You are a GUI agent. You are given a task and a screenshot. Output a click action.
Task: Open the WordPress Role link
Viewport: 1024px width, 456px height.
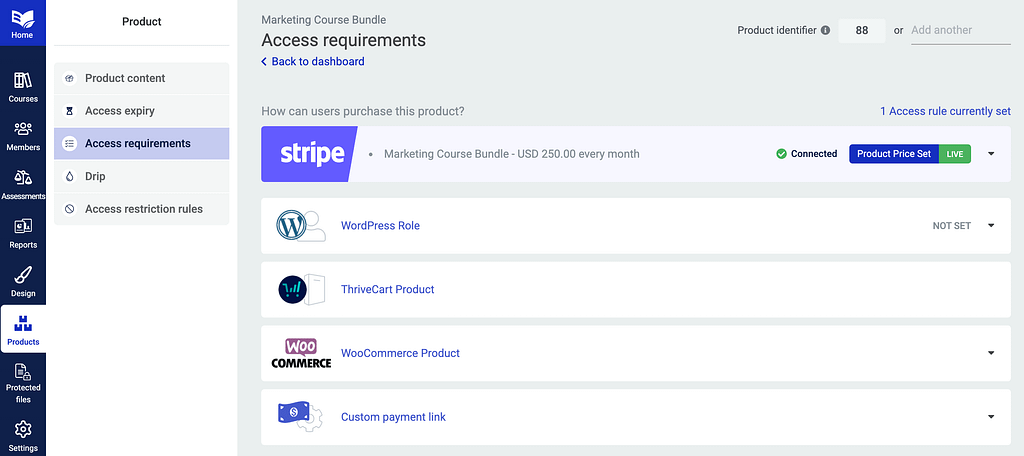tap(380, 225)
